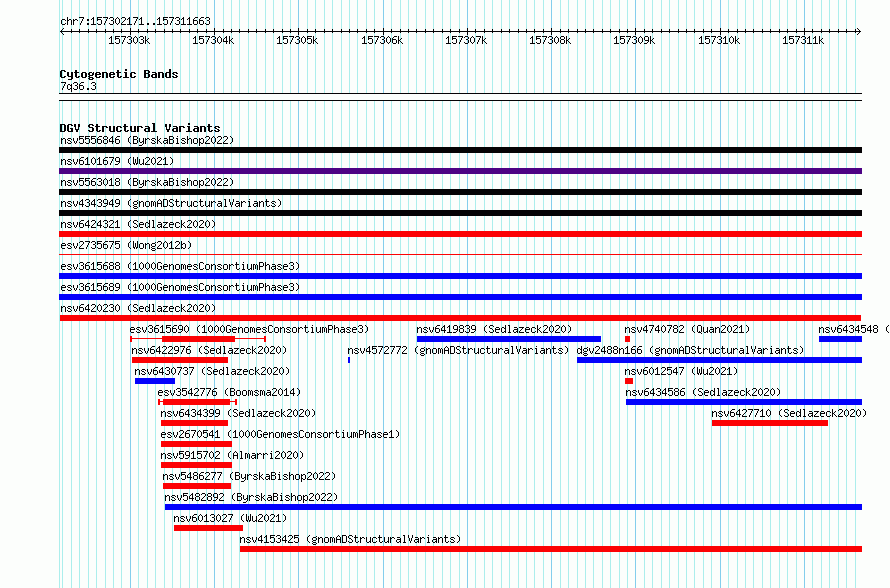This screenshot has height=588, width=890.
Task: Click the Cytogenetic Bands track title
Action: pos(119,74)
